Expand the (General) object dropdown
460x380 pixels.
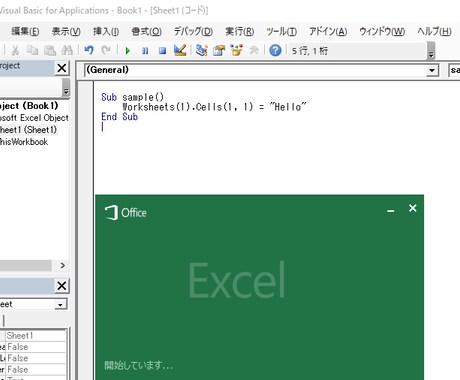click(432, 70)
